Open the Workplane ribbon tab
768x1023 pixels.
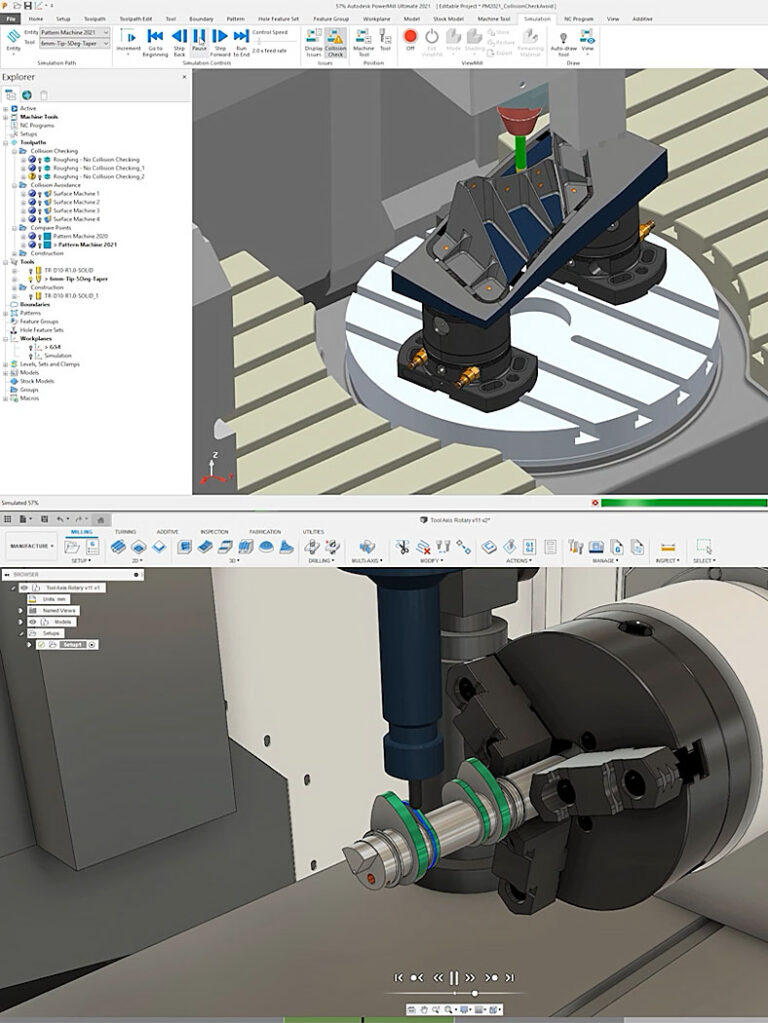tap(376, 19)
